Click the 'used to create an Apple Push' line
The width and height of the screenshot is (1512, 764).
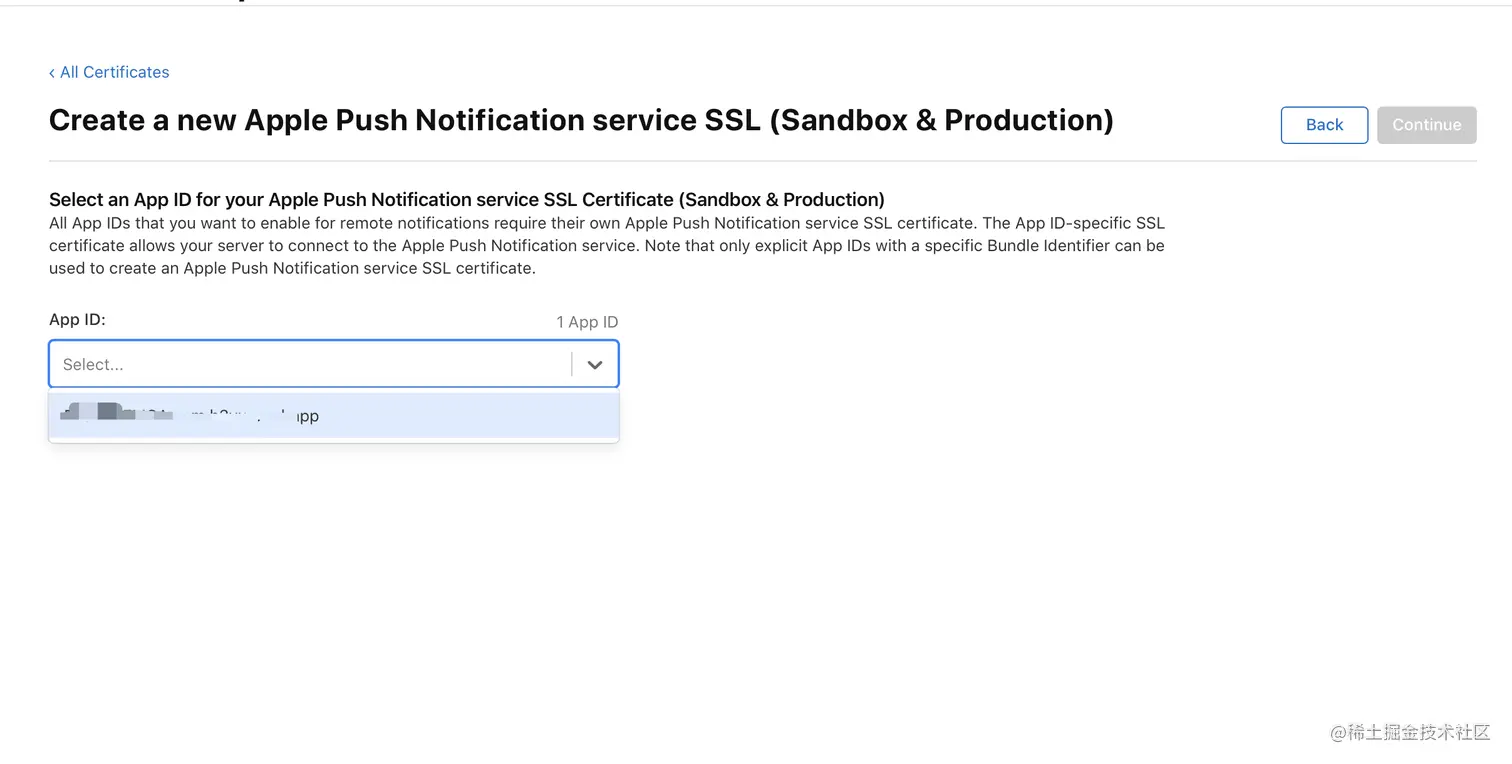click(x=292, y=268)
